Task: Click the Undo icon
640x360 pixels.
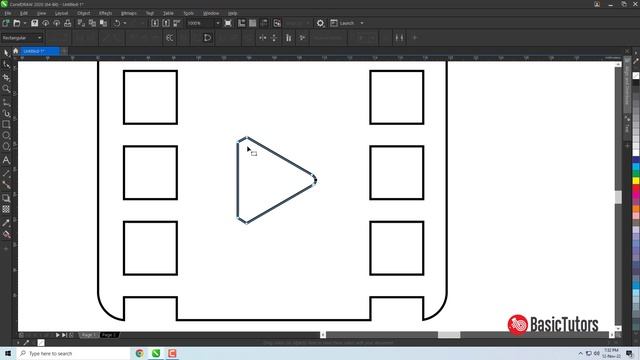Action: coord(117,23)
